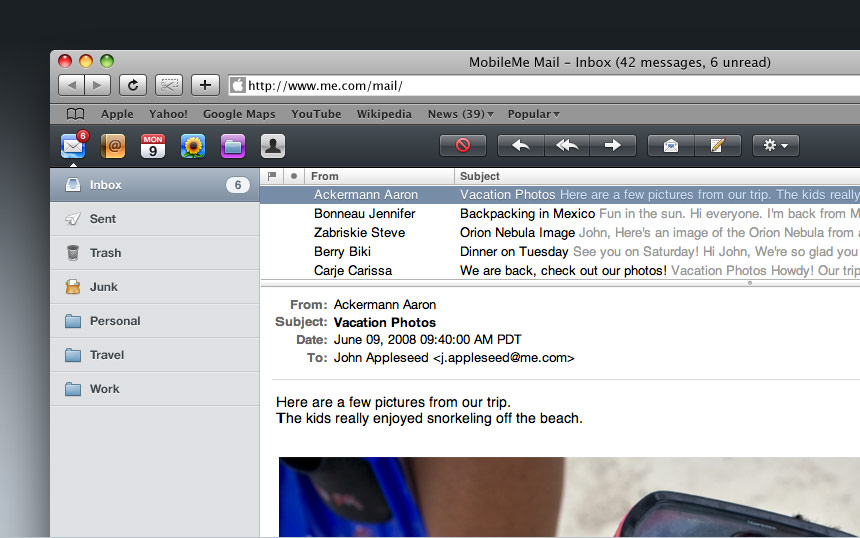Compose a new message

[718, 145]
